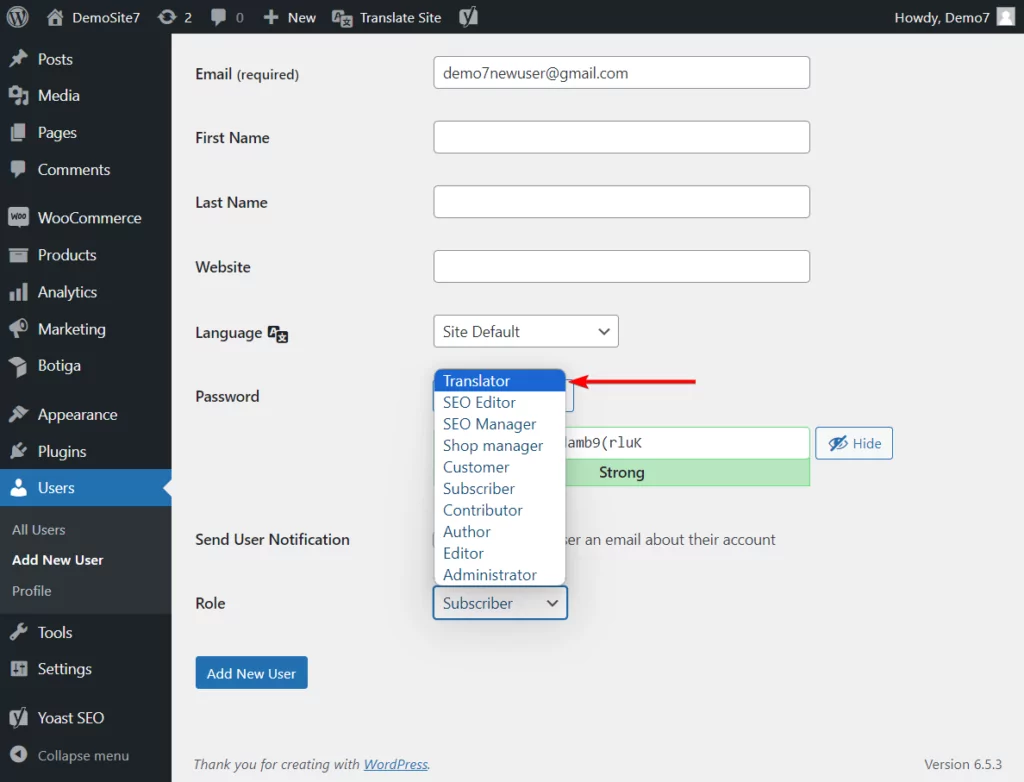The image size is (1024, 782).
Task: Focus the First Name input field
Action: click(622, 137)
